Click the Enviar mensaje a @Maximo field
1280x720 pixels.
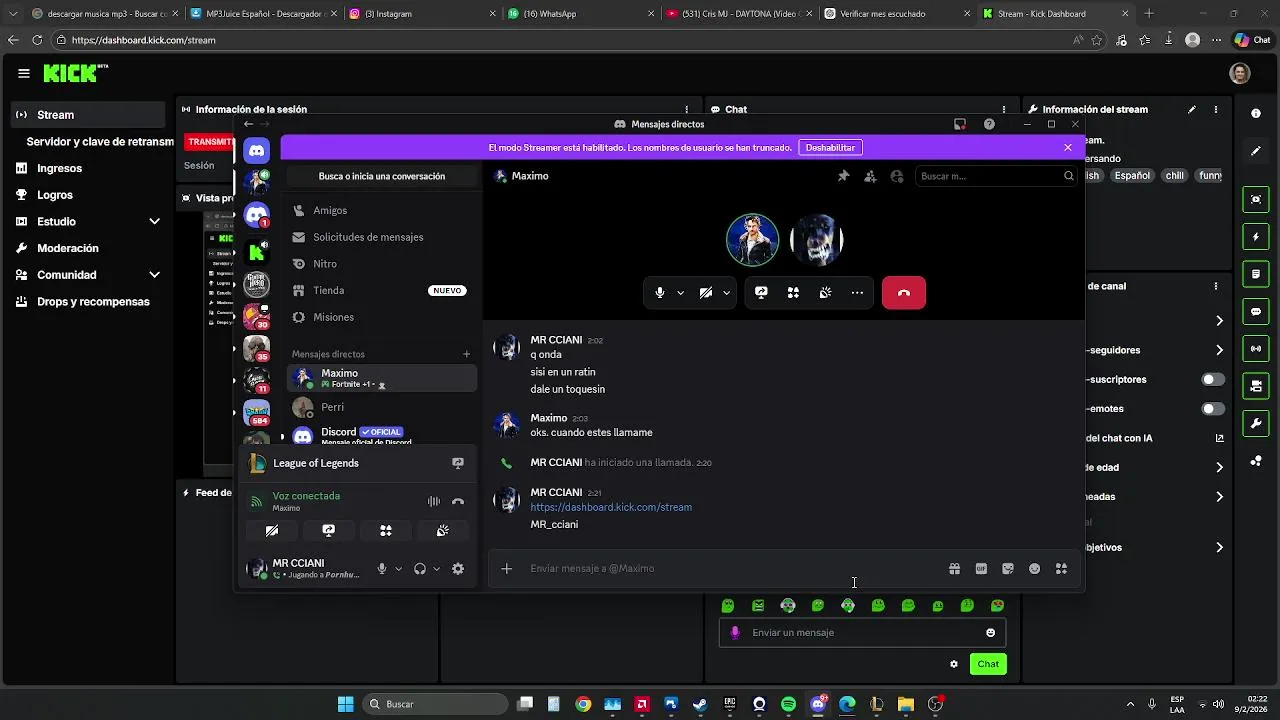[x=735, y=568]
